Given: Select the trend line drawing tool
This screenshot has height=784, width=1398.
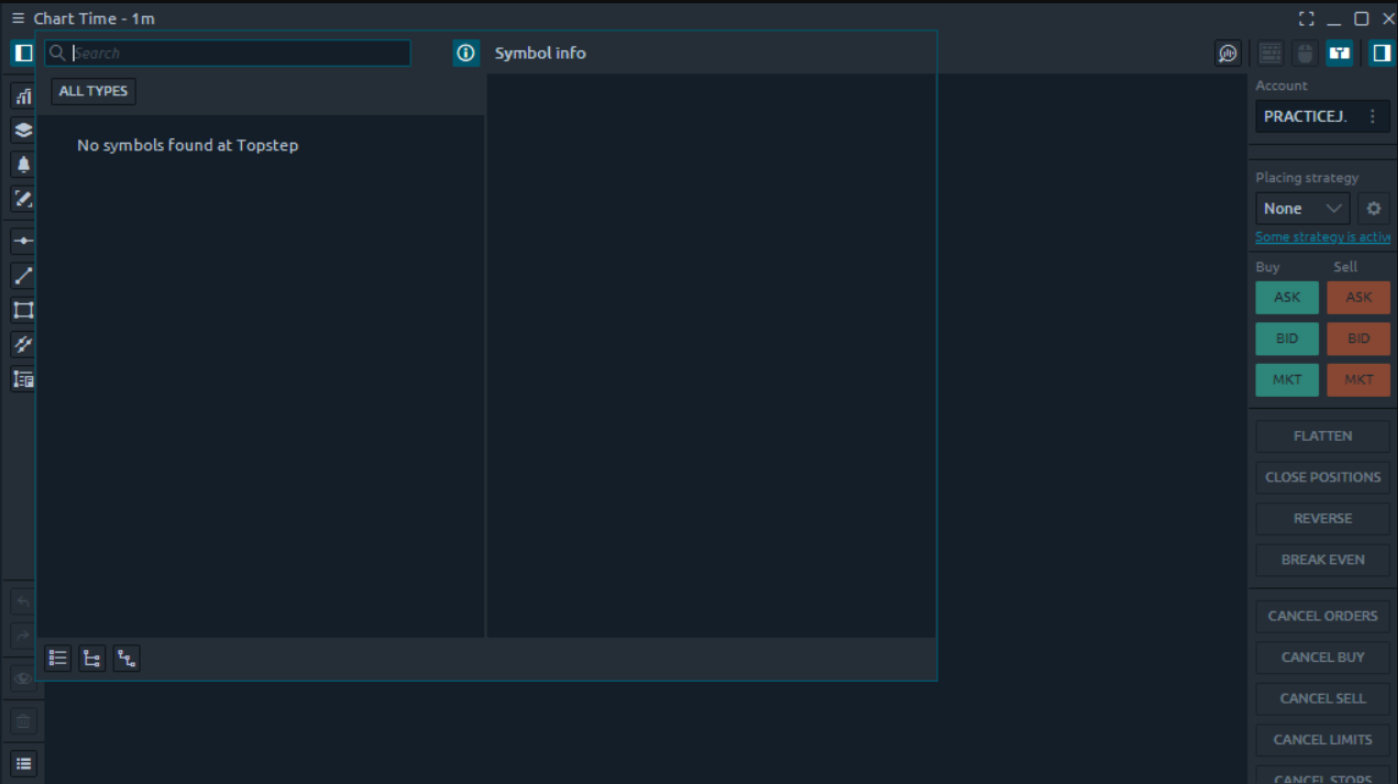Looking at the screenshot, I should click(23, 276).
